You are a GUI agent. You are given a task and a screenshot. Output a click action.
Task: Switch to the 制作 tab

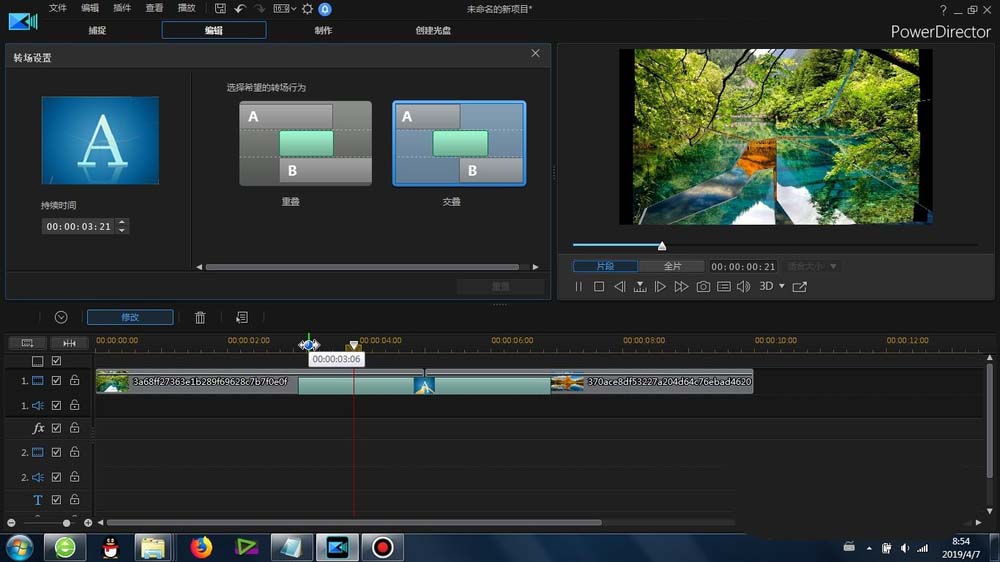(323, 30)
